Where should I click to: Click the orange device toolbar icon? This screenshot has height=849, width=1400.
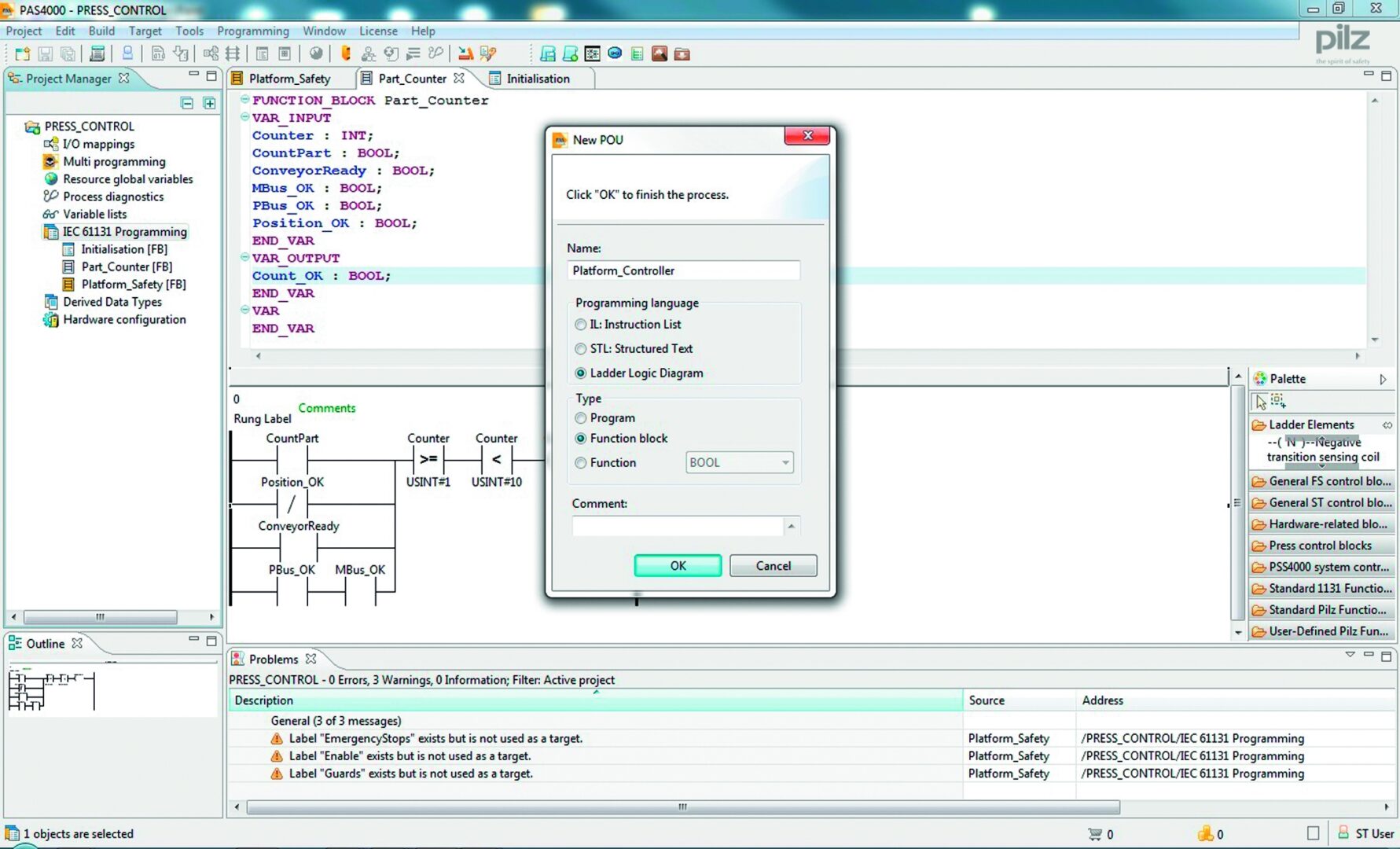pos(345,53)
